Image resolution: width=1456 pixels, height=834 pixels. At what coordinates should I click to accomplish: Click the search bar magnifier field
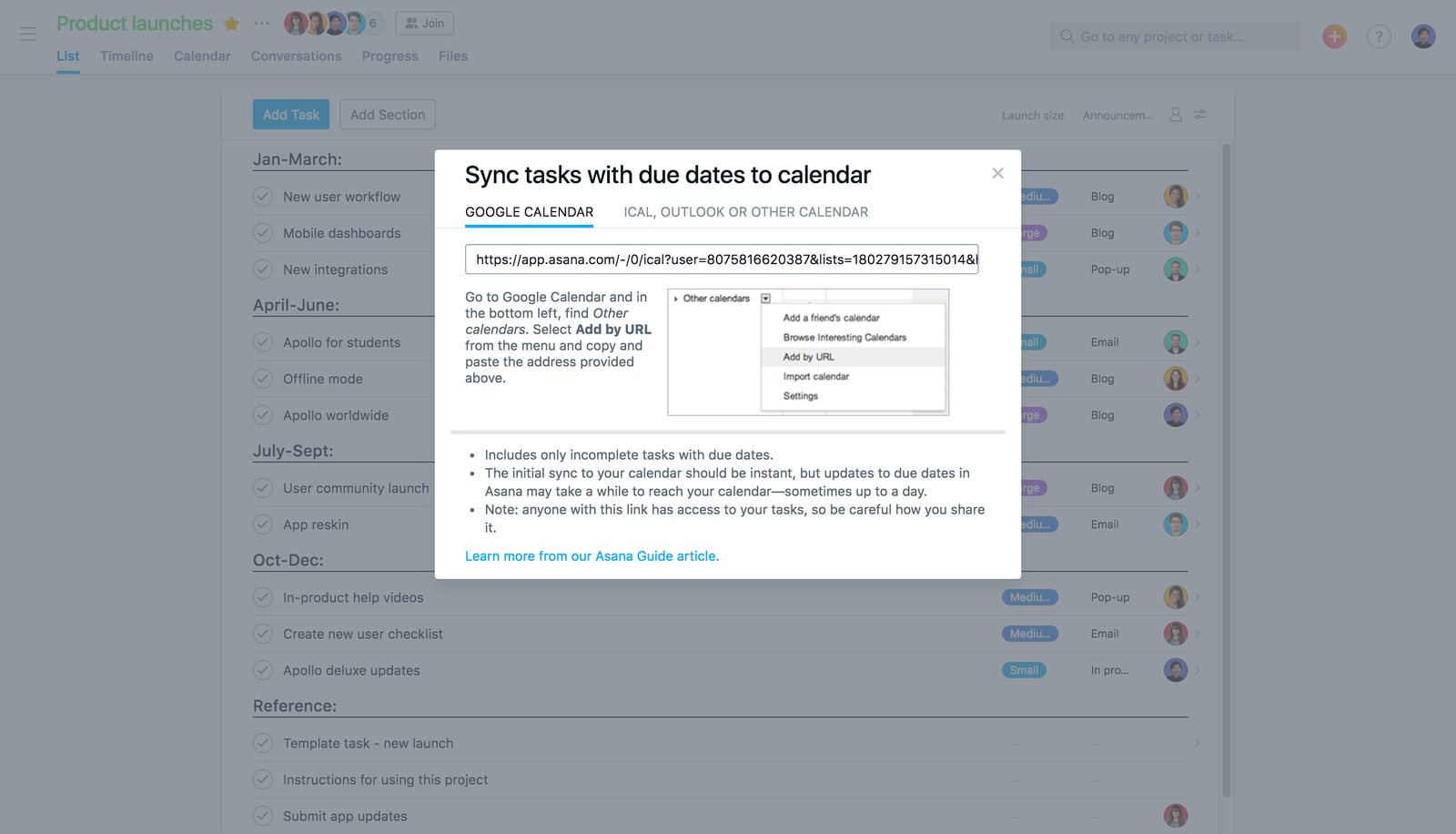click(1176, 36)
